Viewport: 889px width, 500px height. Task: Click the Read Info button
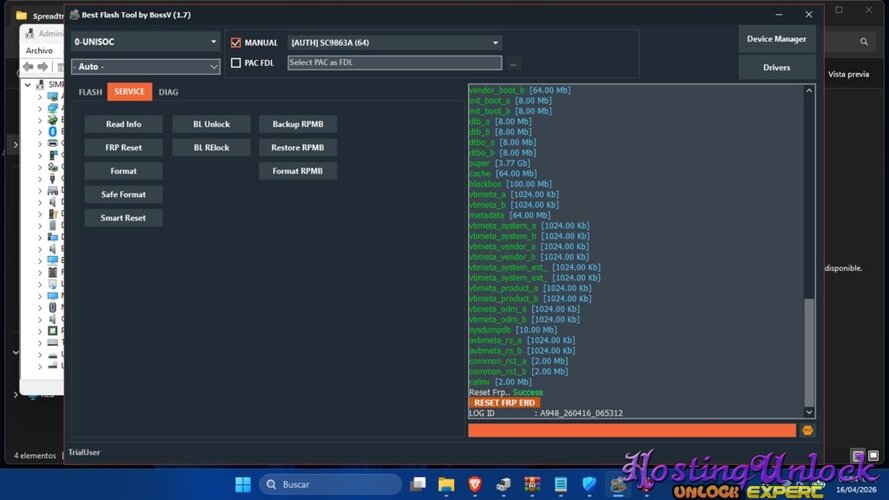(x=124, y=124)
